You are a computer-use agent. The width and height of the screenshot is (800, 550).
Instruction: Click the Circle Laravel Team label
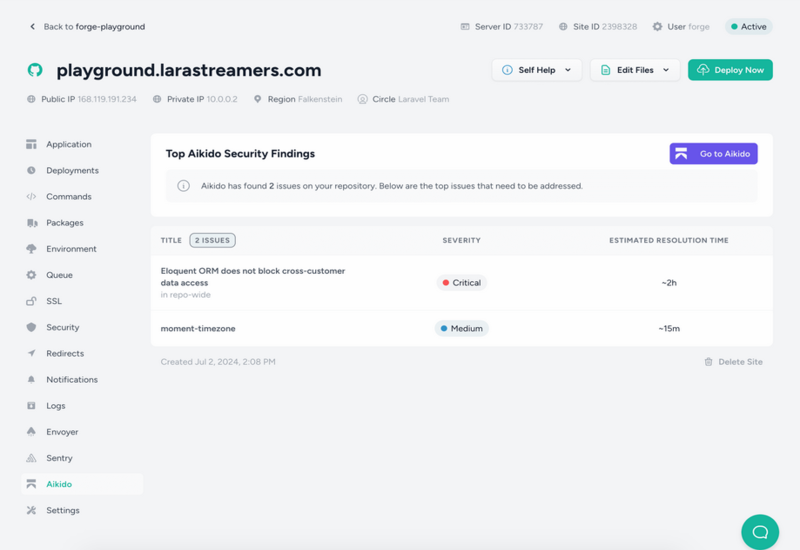tap(411, 99)
